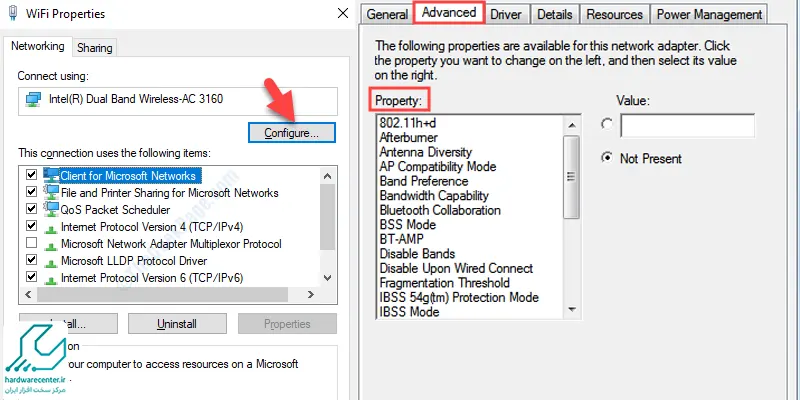Toggle QoS Packet Scheduler checkbox
The width and height of the screenshot is (800, 400).
(32, 209)
